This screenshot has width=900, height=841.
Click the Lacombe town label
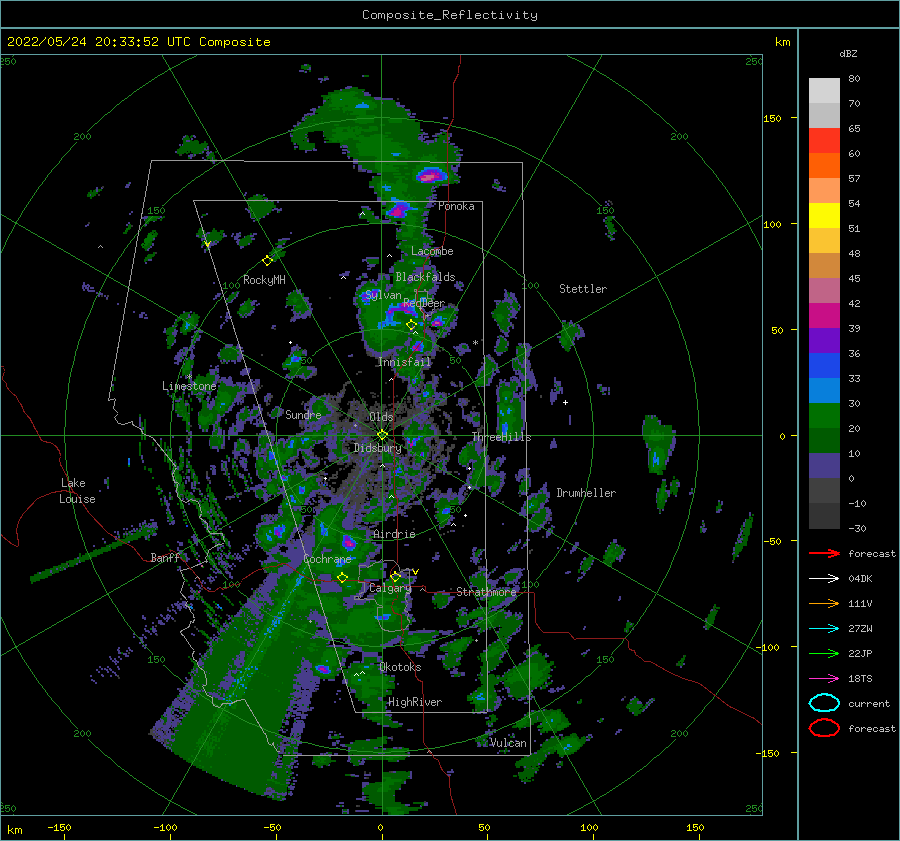pyautogui.click(x=432, y=251)
